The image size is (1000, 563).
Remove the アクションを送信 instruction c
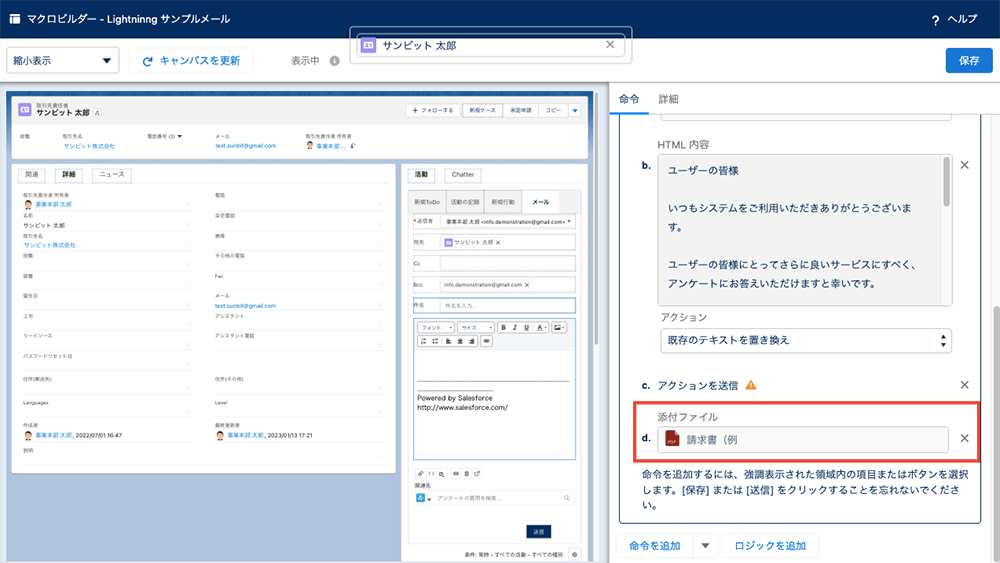click(x=964, y=385)
